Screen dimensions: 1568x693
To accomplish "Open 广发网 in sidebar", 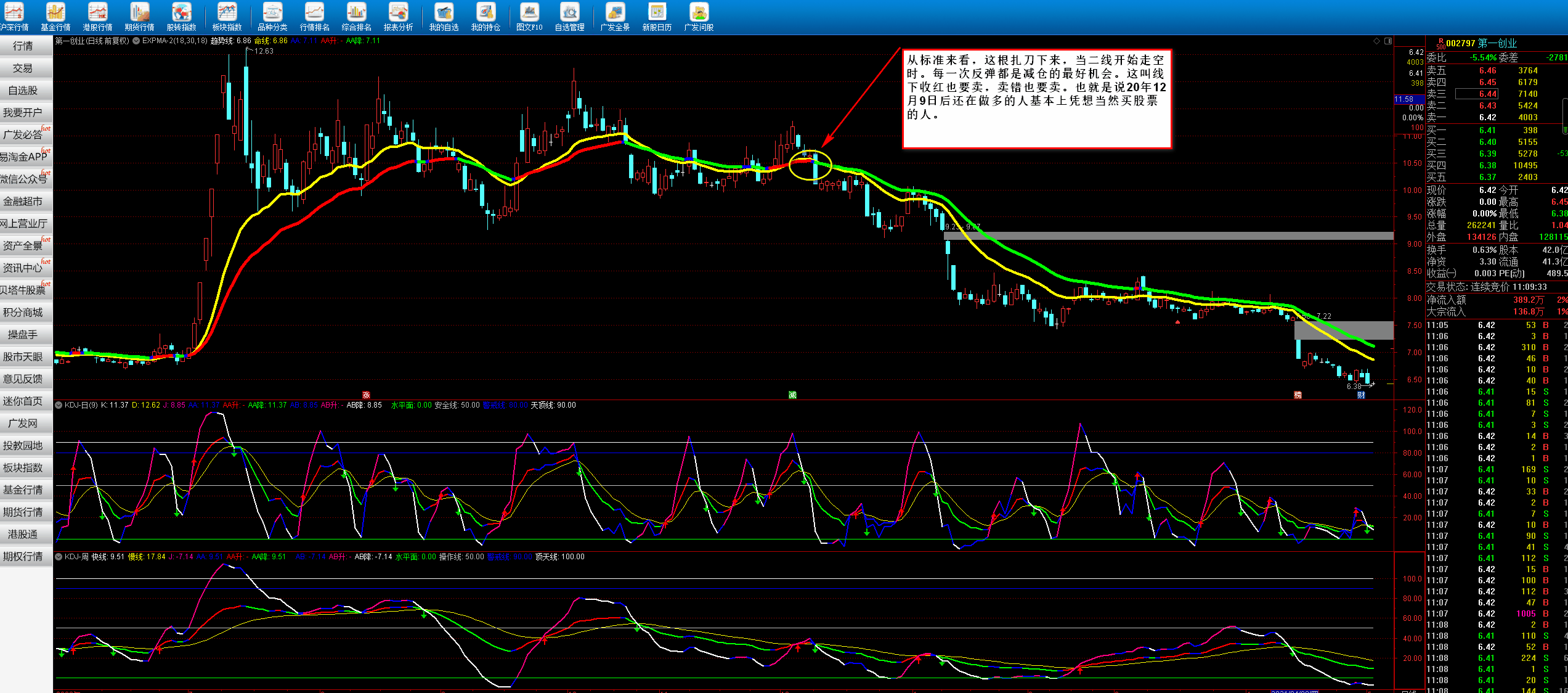I will 26,424.
